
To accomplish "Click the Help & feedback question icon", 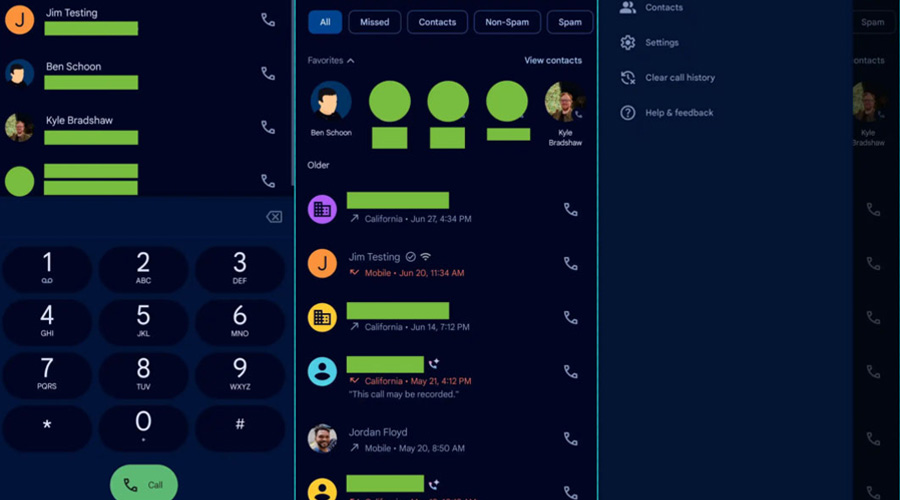I will (628, 113).
